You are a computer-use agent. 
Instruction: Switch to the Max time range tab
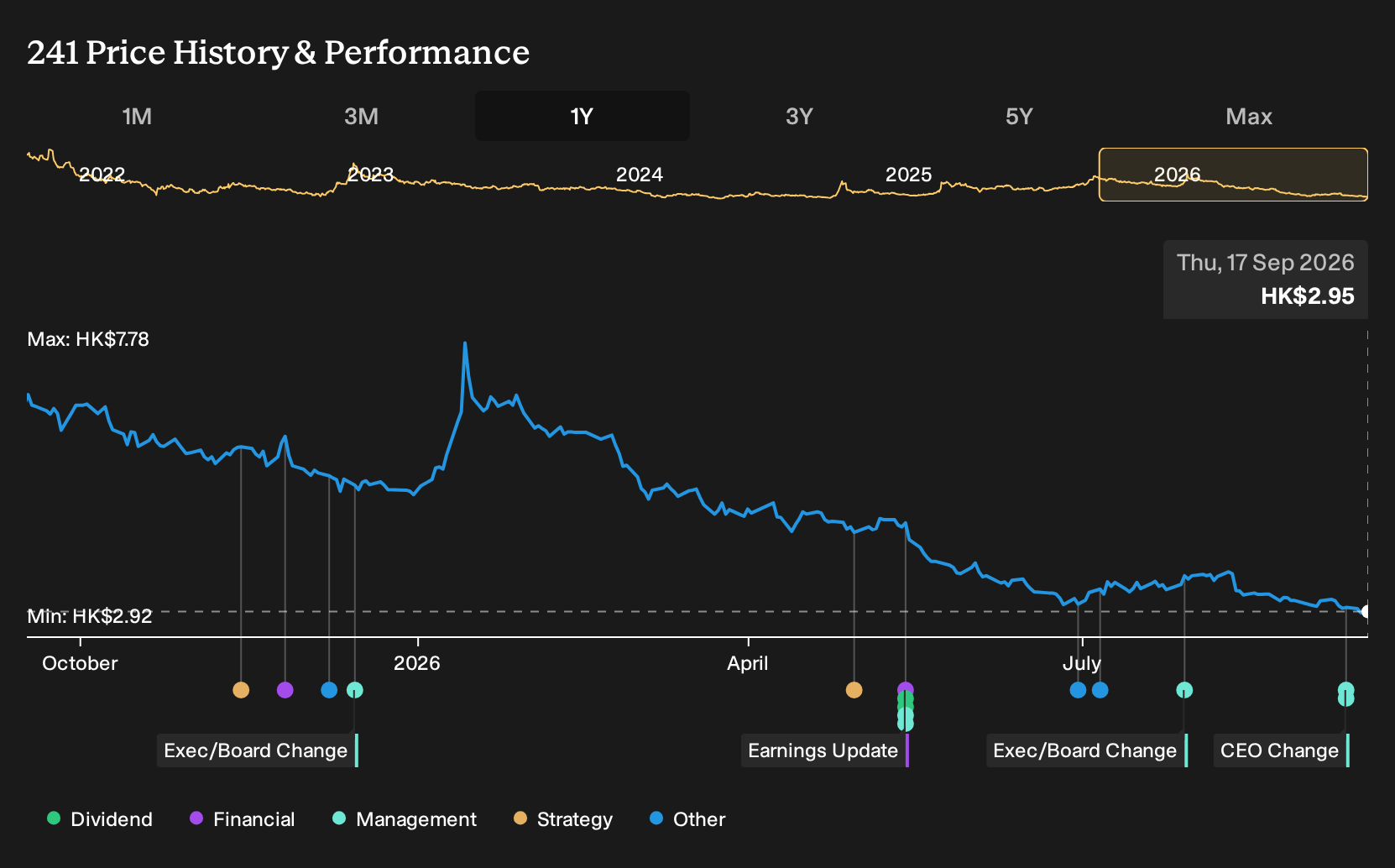[x=1249, y=117]
